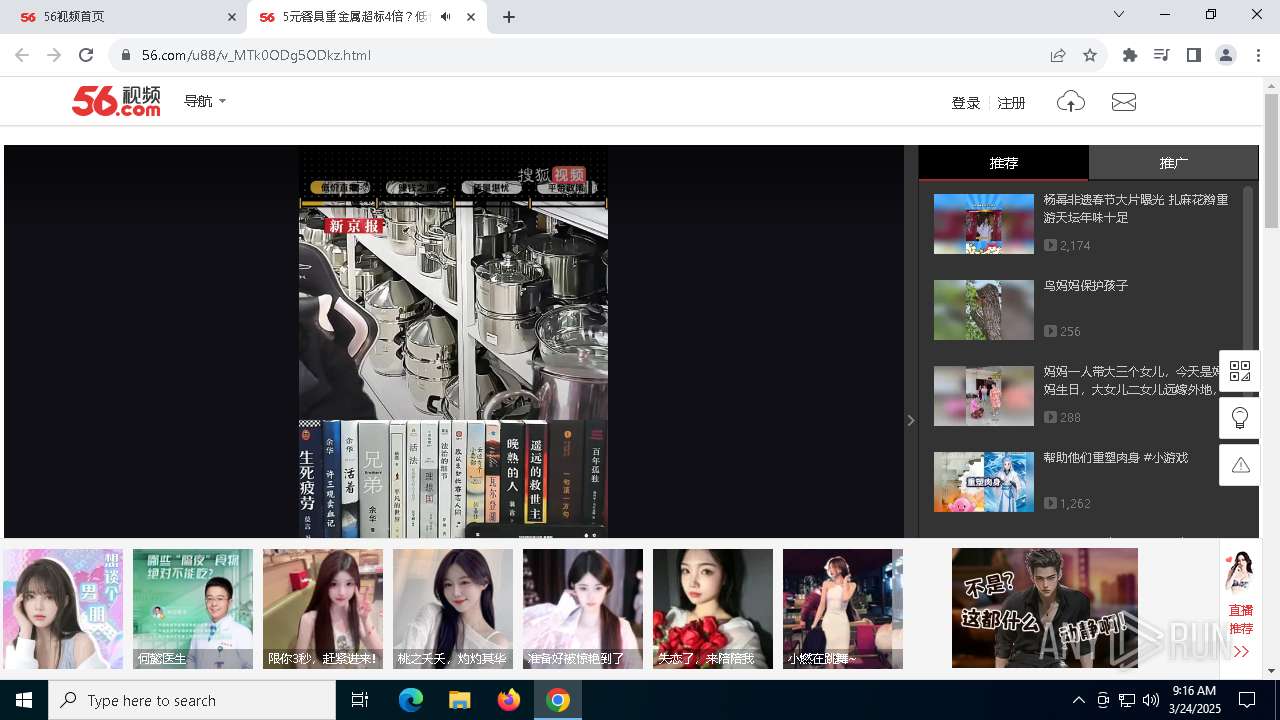Click the 直播推荐 side label
1280x720 pixels.
coord(1241,619)
